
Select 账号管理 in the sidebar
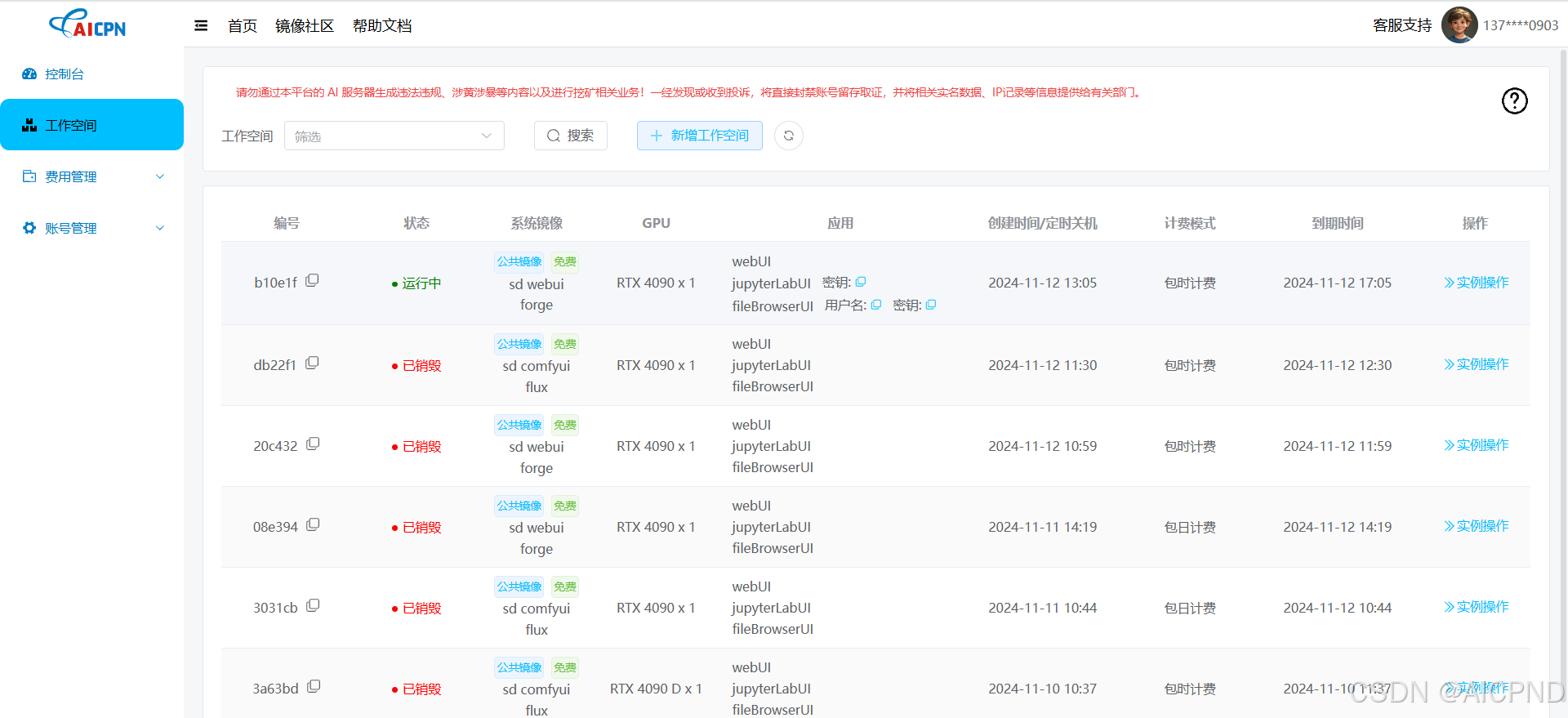91,228
